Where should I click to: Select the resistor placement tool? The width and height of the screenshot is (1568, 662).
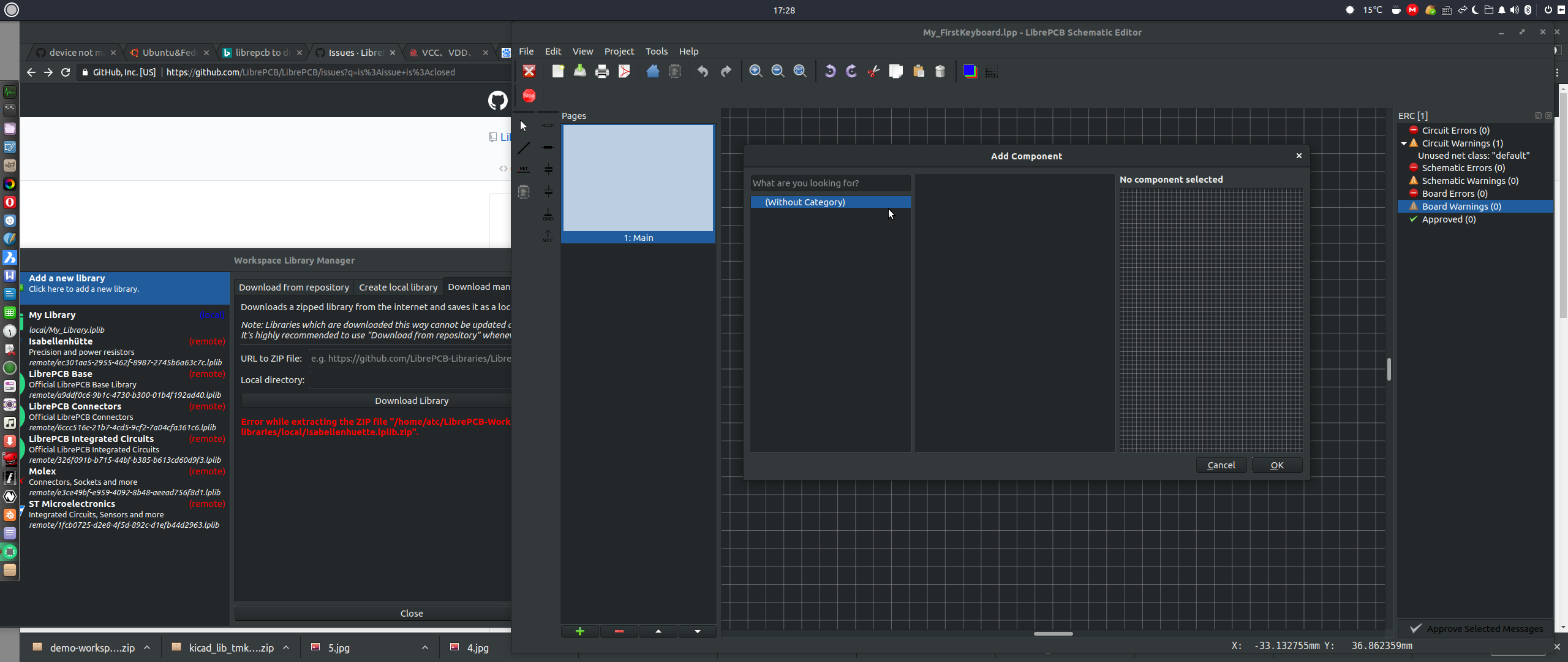click(548, 125)
